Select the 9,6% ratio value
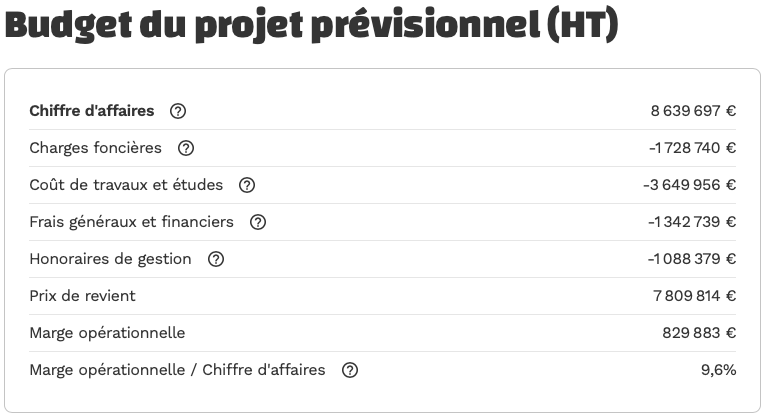766x418 pixels. (x=719, y=370)
